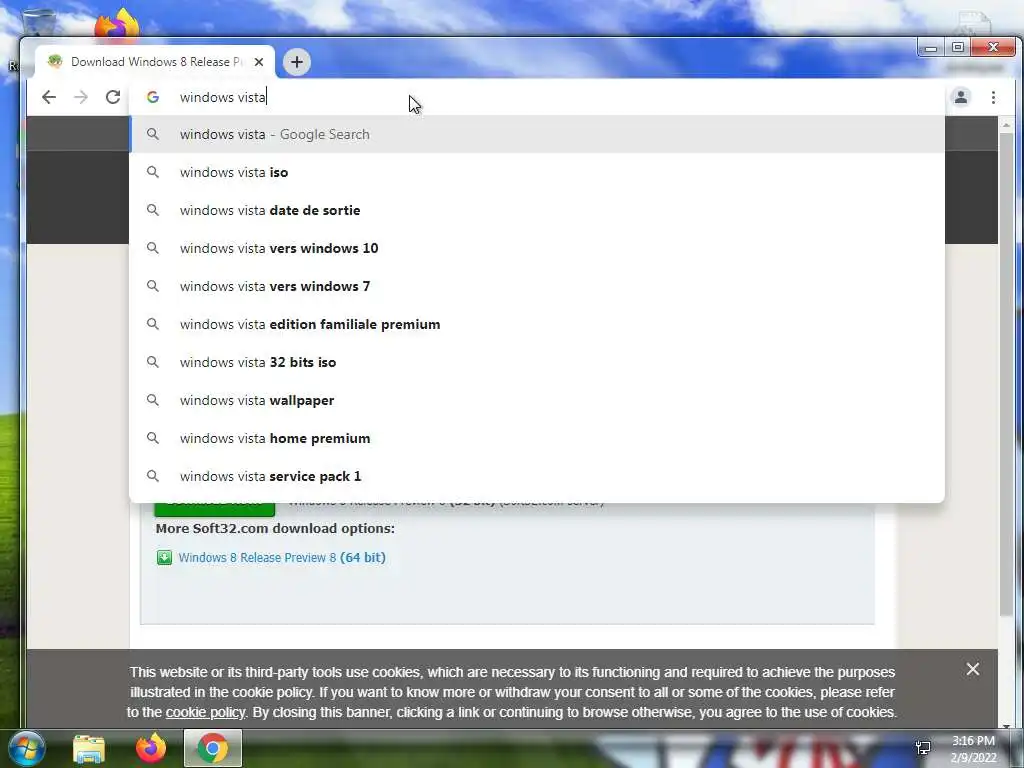The width and height of the screenshot is (1024, 768).
Task: Open the Chrome profile avatar icon
Action: [961, 97]
